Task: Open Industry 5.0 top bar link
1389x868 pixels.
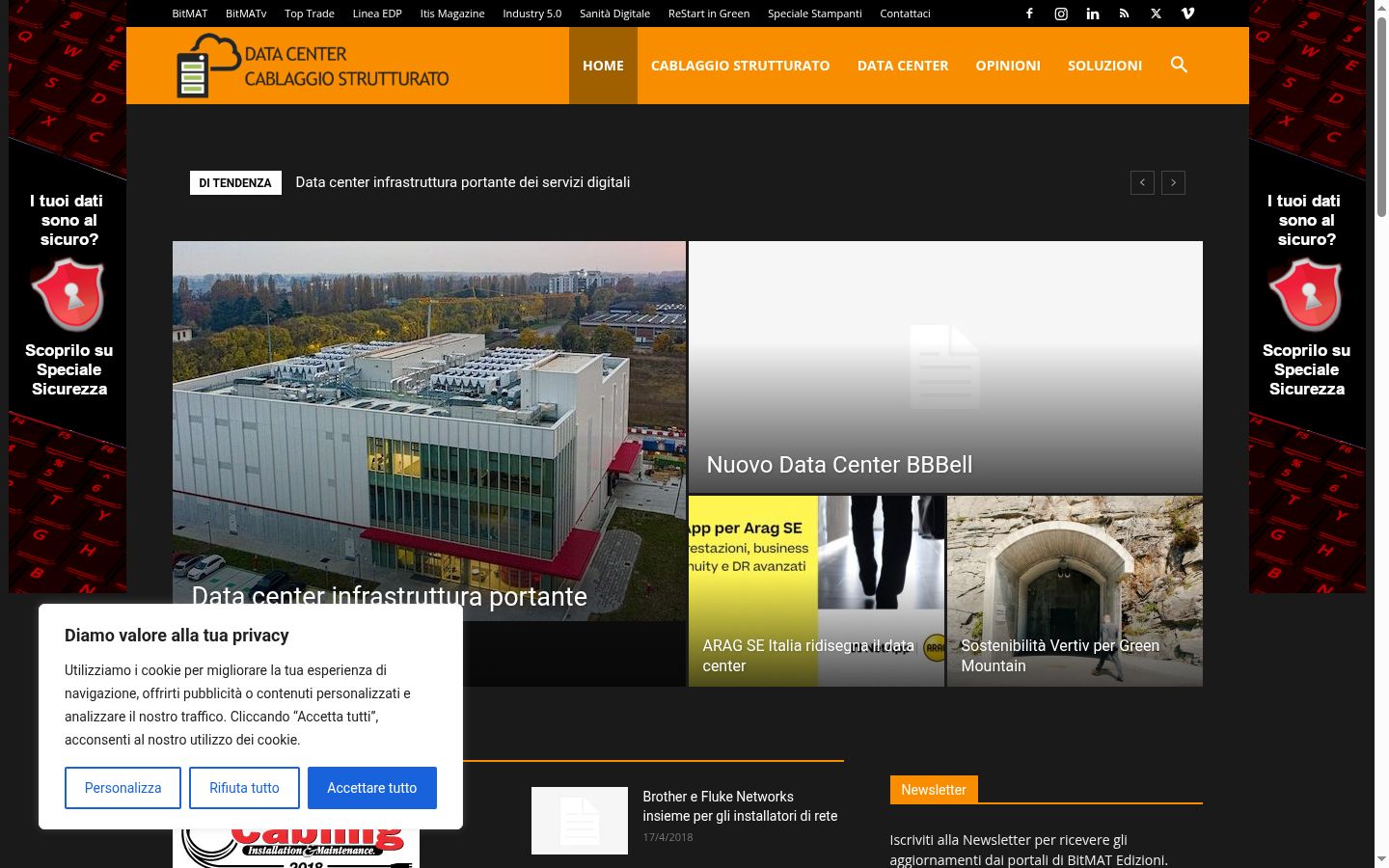Action: (x=531, y=14)
